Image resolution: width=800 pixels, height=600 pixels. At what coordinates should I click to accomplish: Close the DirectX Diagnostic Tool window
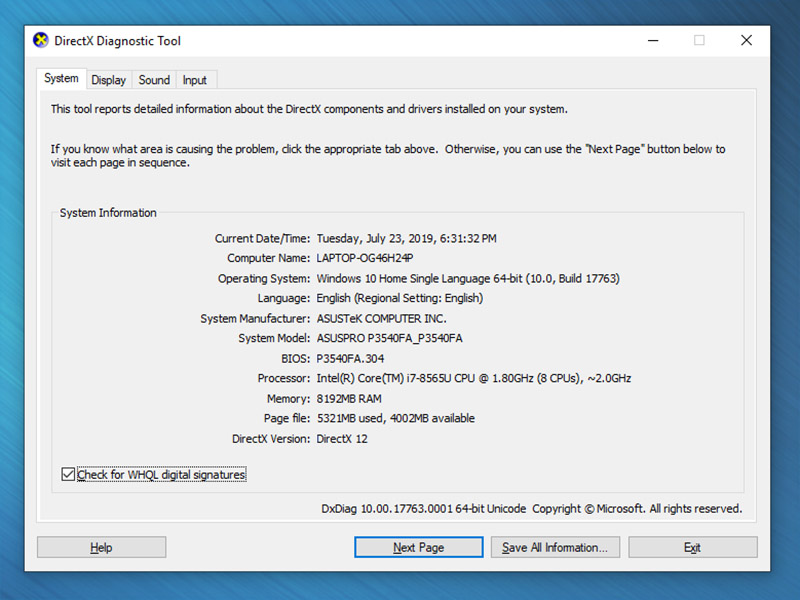click(746, 40)
